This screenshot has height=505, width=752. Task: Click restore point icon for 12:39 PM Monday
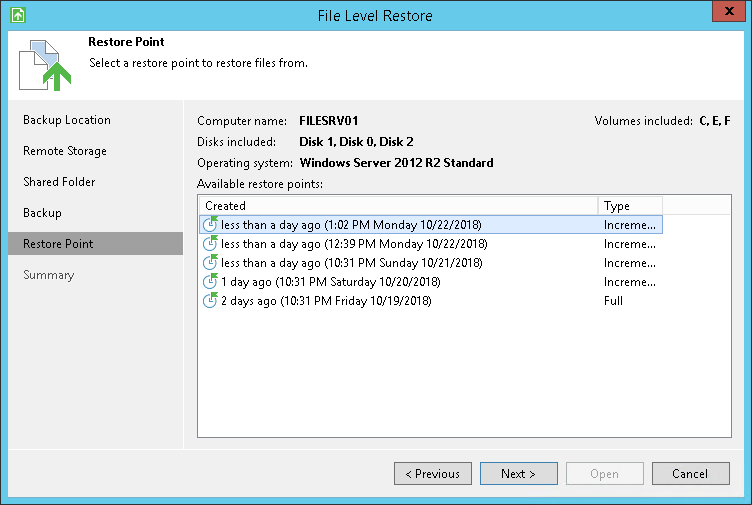(x=210, y=243)
